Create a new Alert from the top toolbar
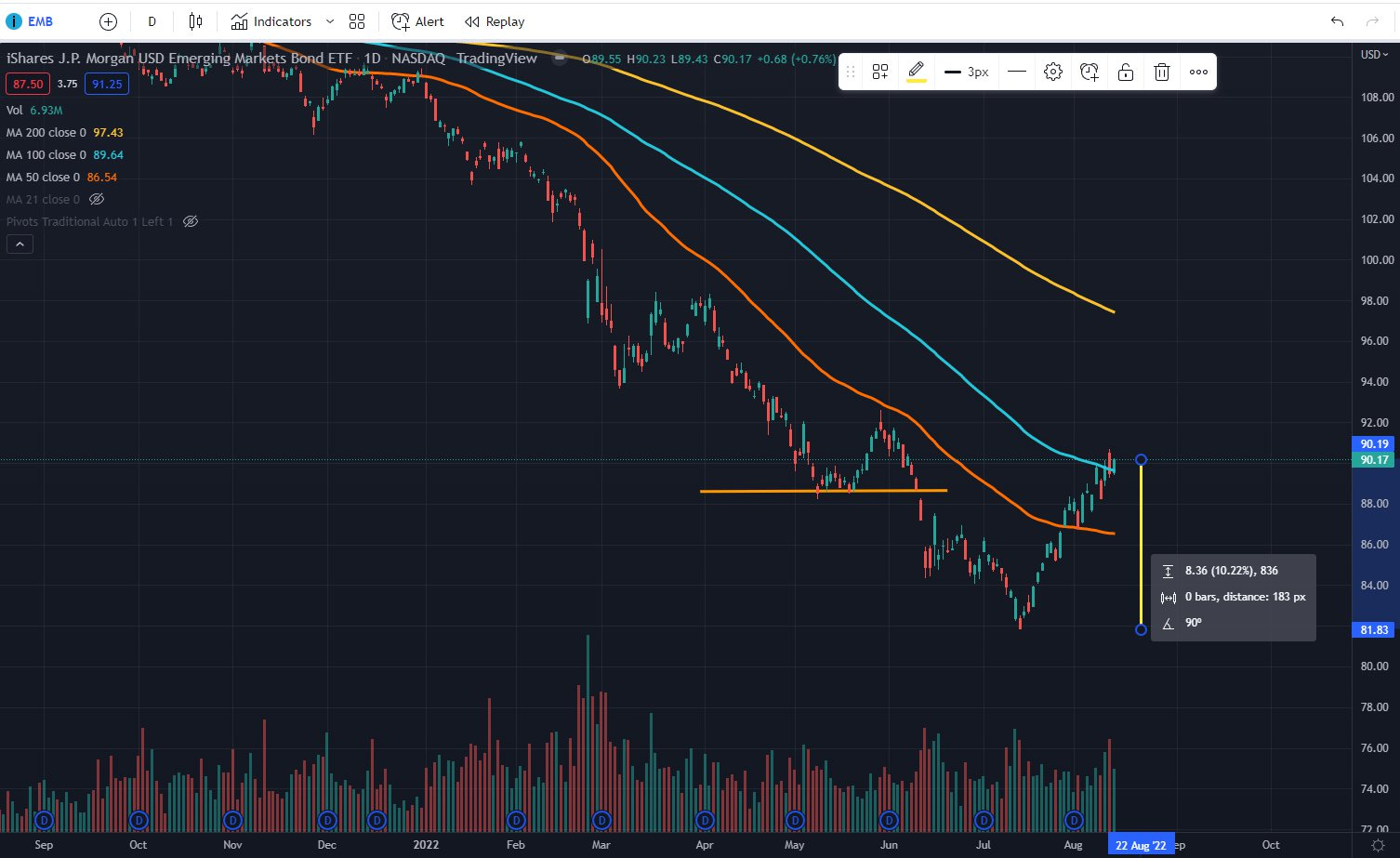1400x858 pixels. [x=417, y=21]
